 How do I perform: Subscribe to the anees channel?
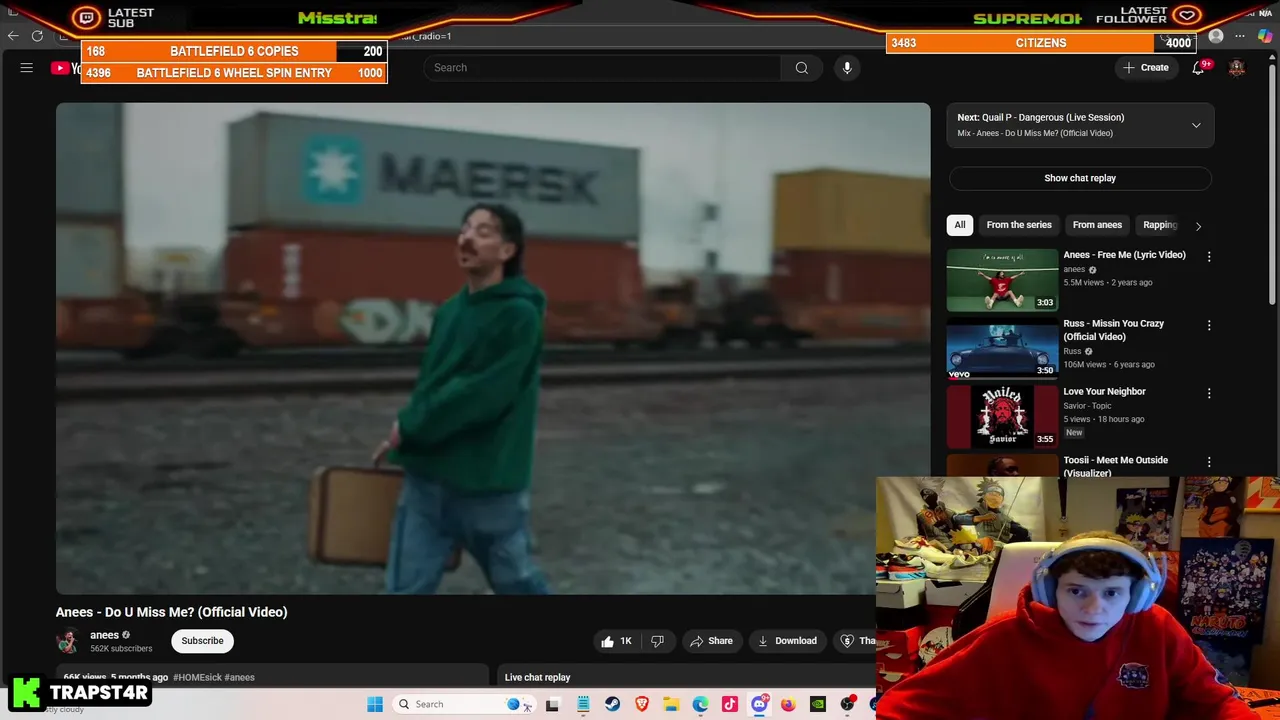pyautogui.click(x=202, y=641)
